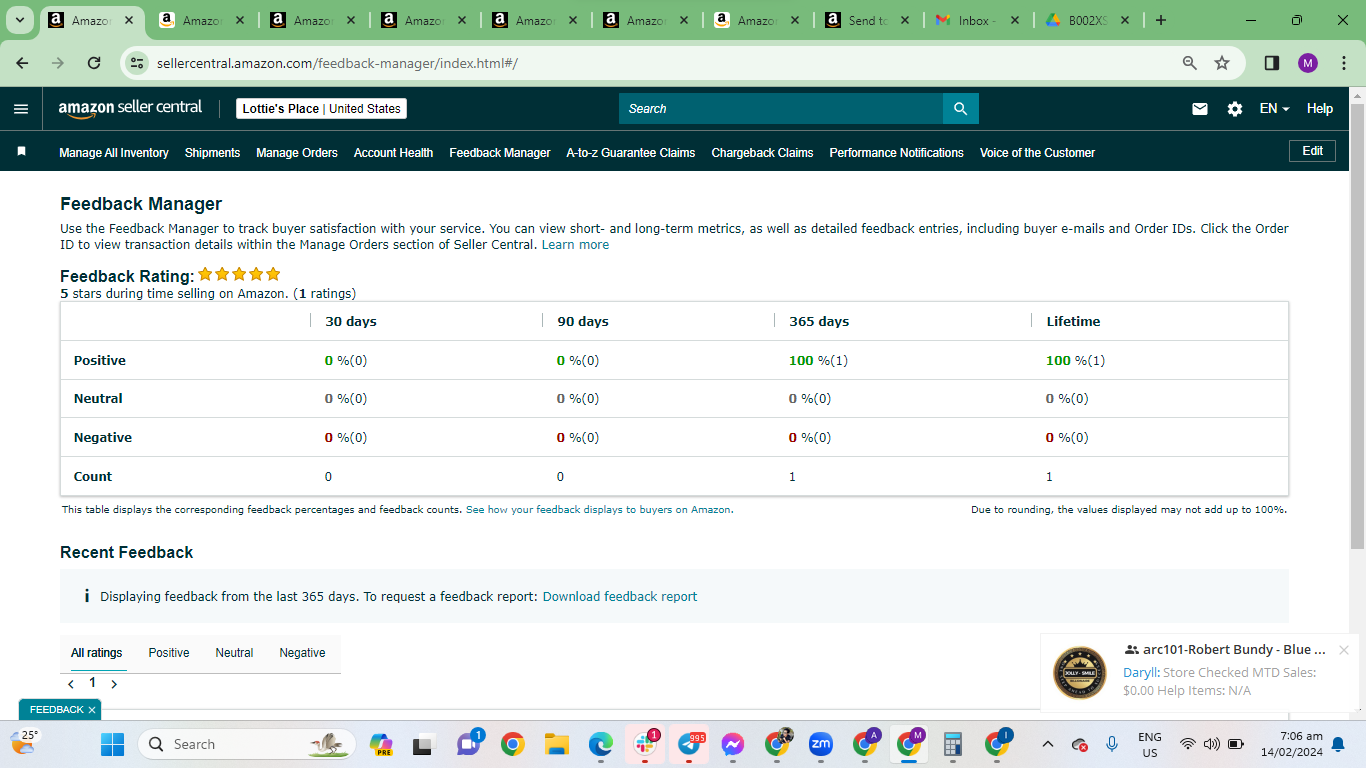1366x768 pixels.
Task: Close the FEEDBACK widget
Action: tap(92, 710)
